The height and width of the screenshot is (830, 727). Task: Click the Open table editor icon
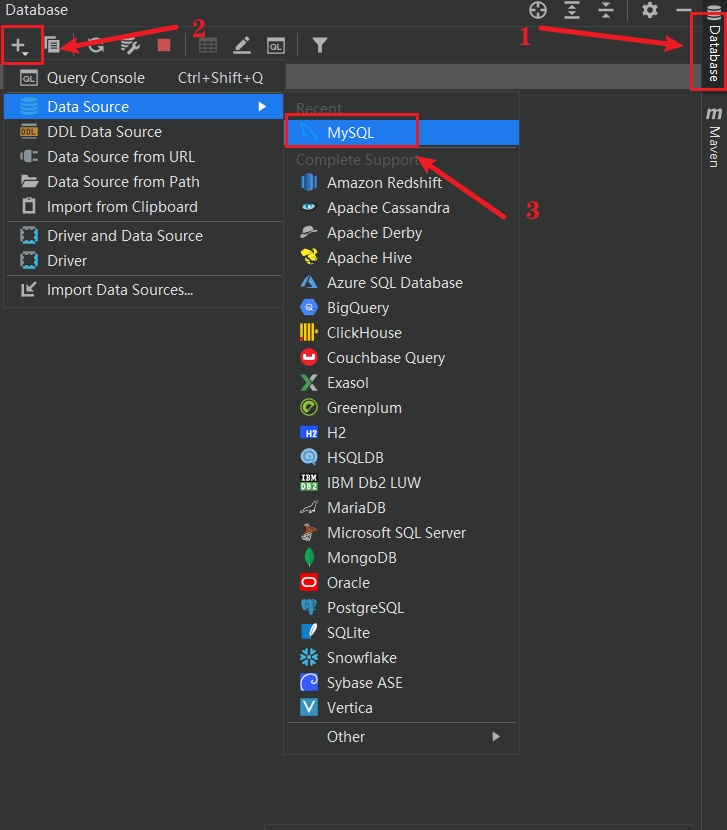coord(208,46)
